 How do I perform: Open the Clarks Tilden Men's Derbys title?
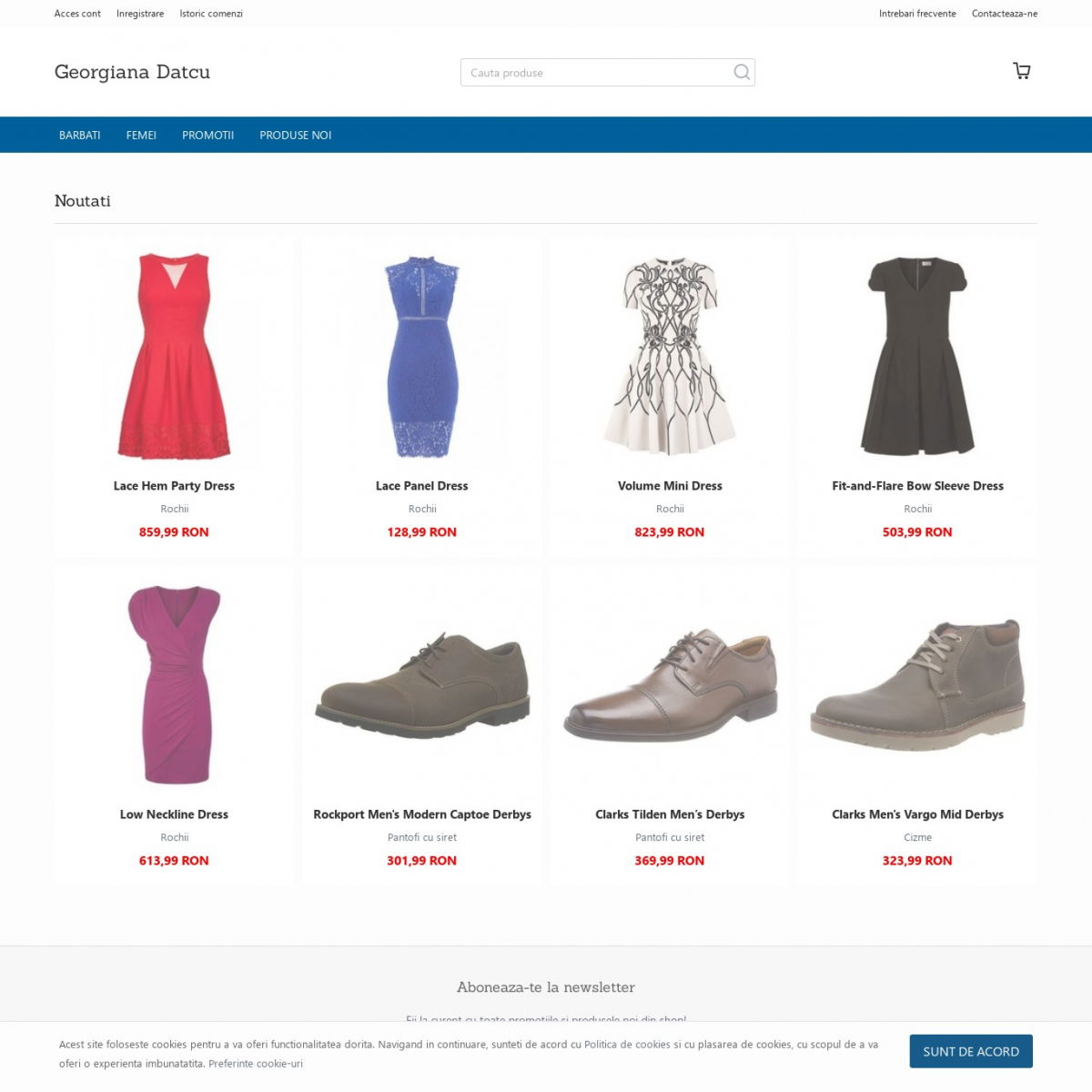pyautogui.click(x=670, y=814)
